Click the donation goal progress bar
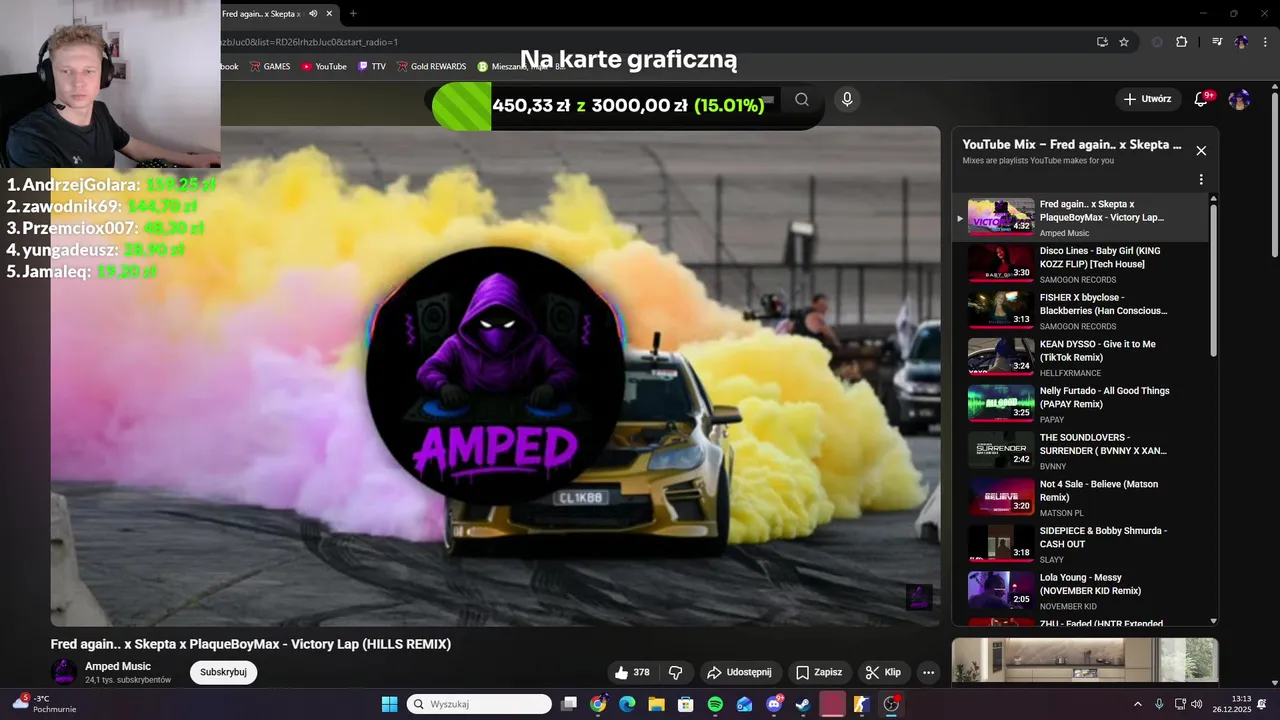Viewport: 1280px width, 720px height. [627, 105]
